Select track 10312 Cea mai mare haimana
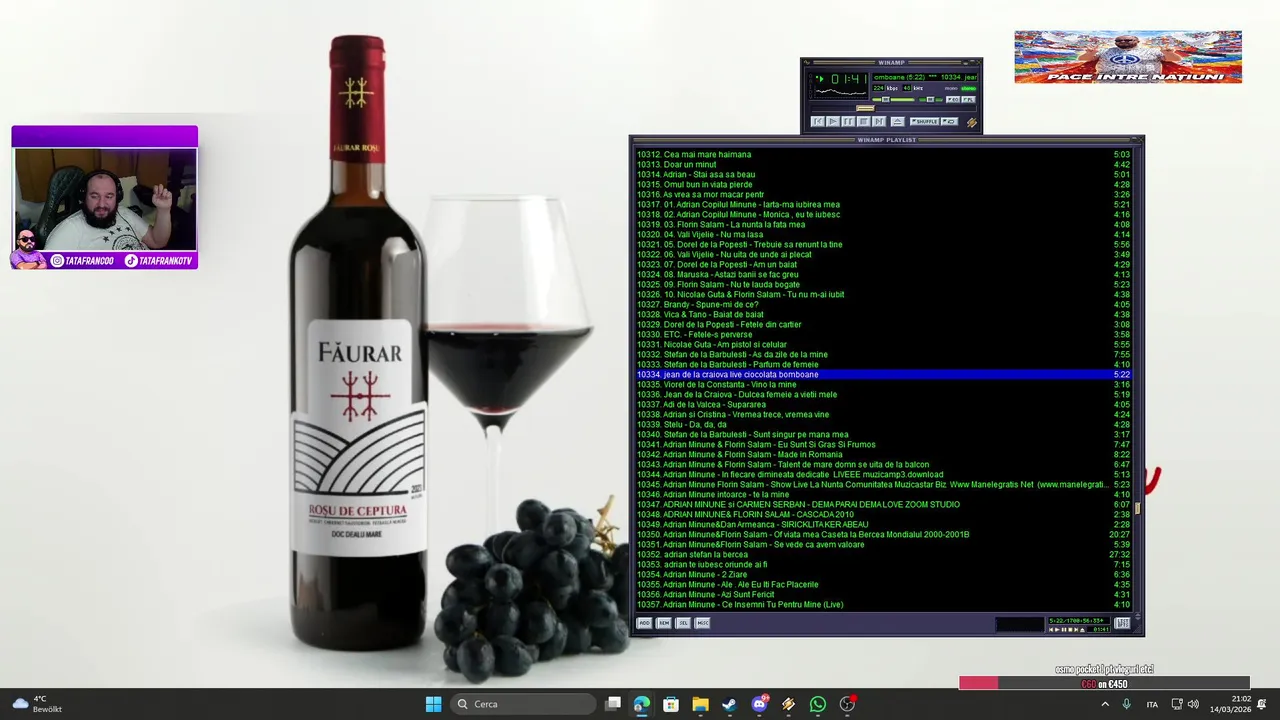1280x720 pixels. (883, 155)
